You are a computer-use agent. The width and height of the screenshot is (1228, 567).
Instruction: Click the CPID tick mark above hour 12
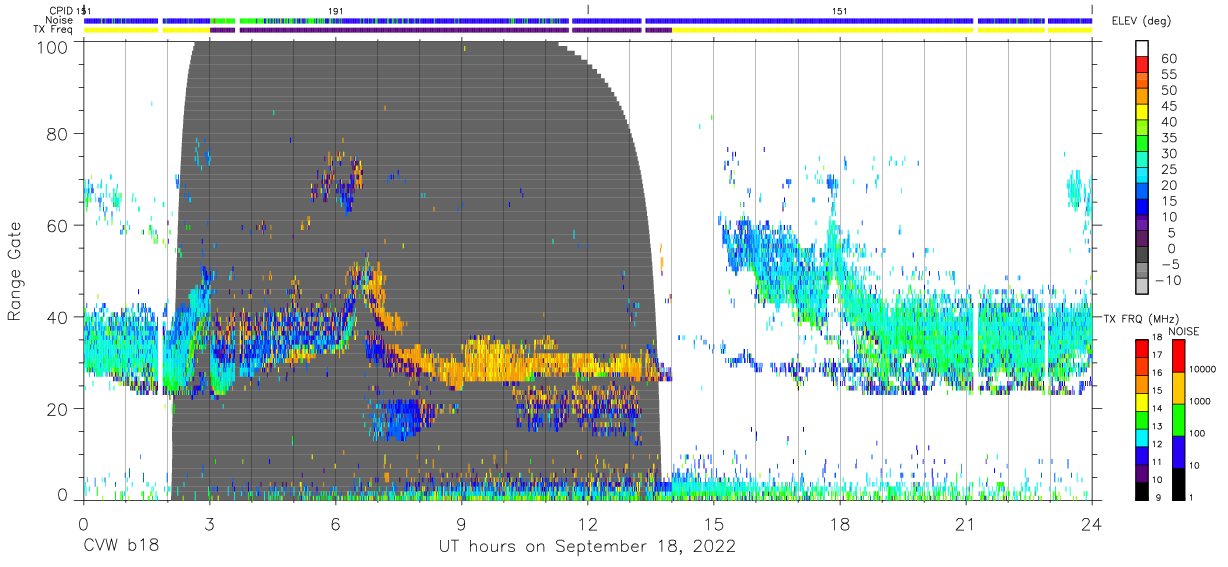coord(588,9)
